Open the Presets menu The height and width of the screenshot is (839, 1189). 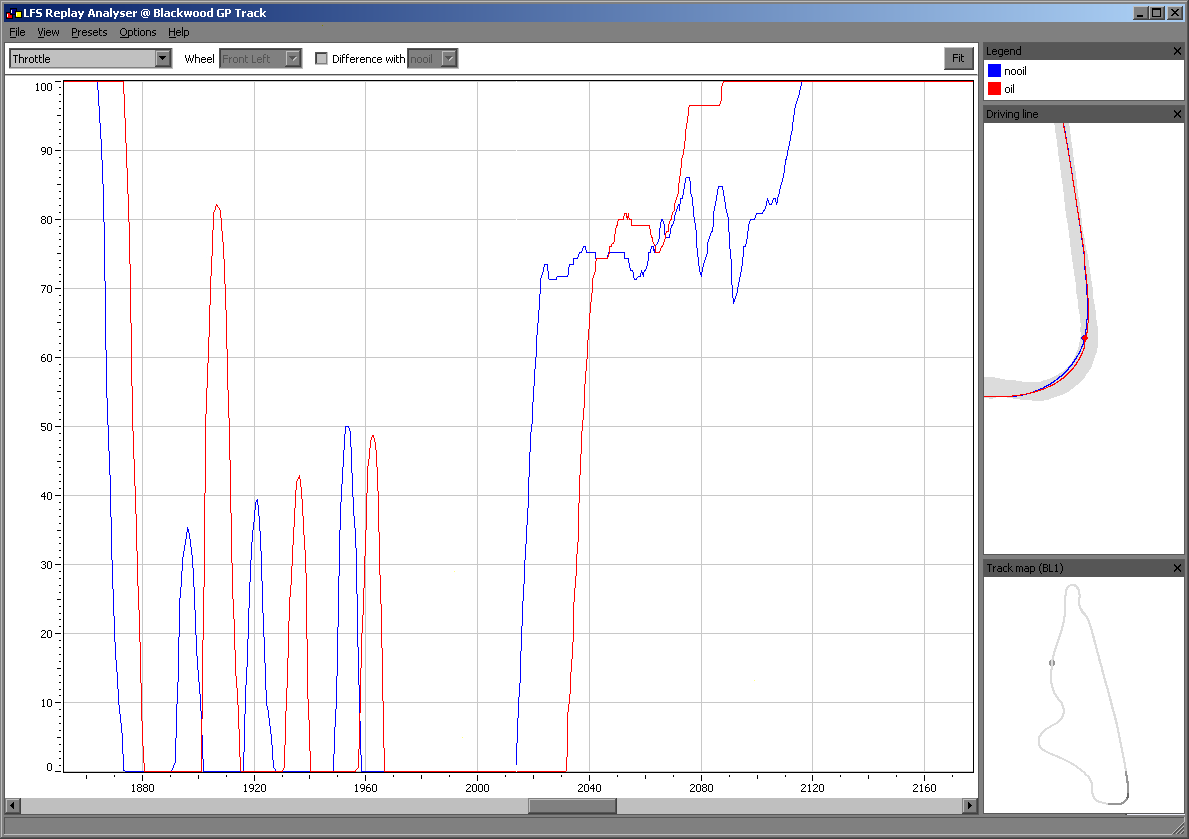click(x=89, y=32)
